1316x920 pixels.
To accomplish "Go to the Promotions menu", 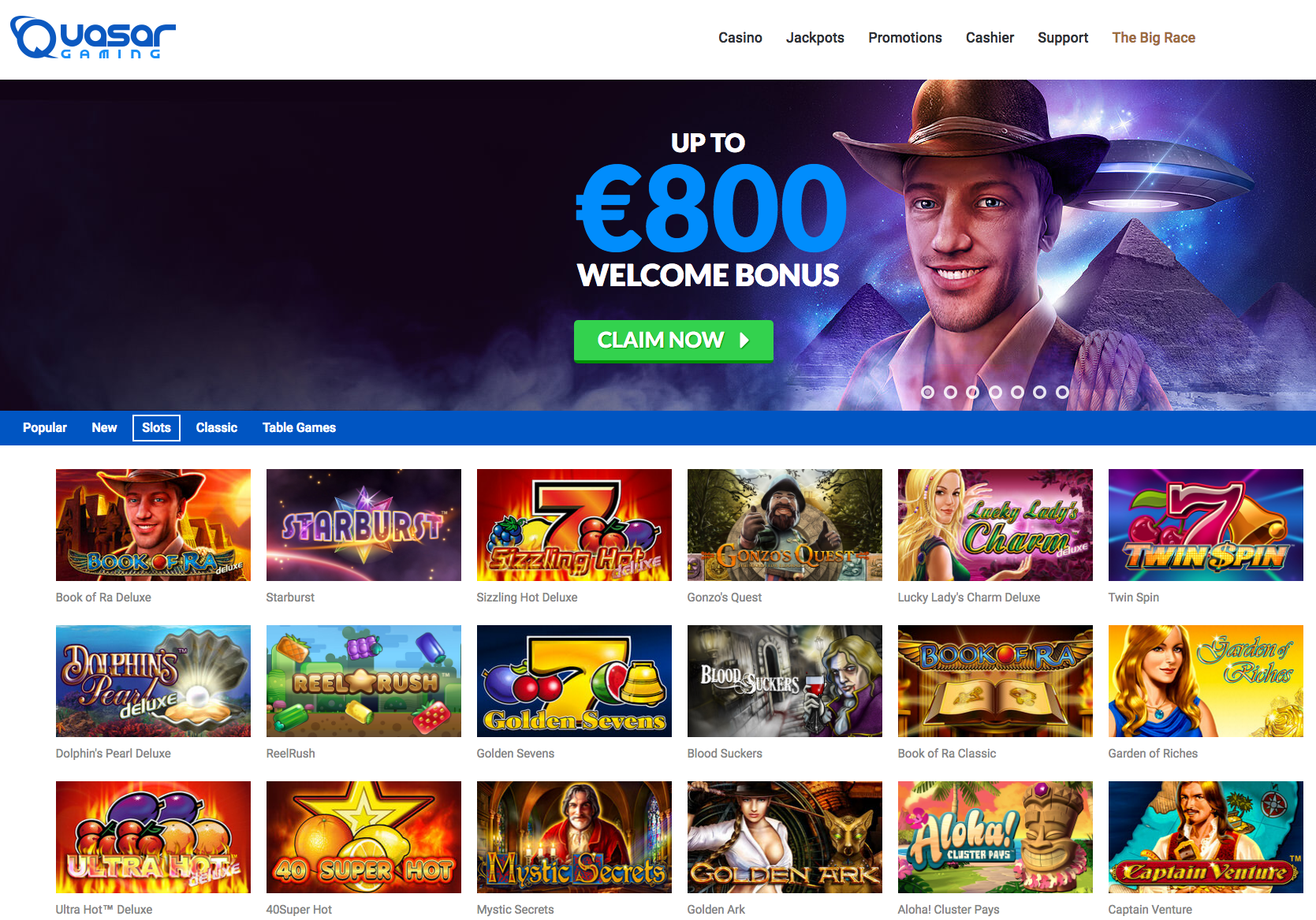I will pos(905,38).
